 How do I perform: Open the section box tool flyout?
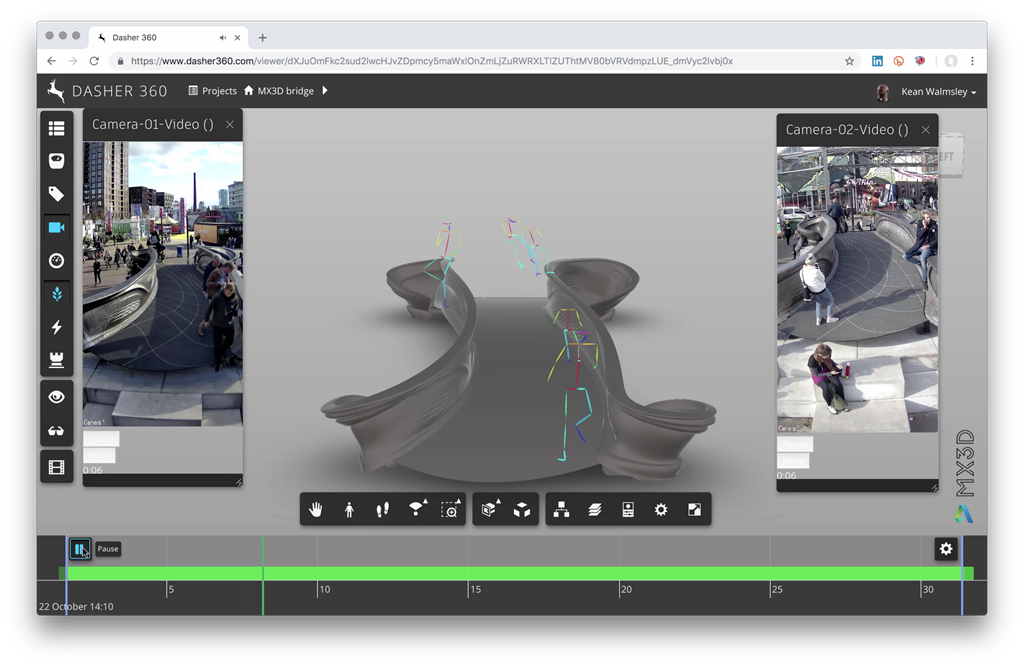click(489, 510)
